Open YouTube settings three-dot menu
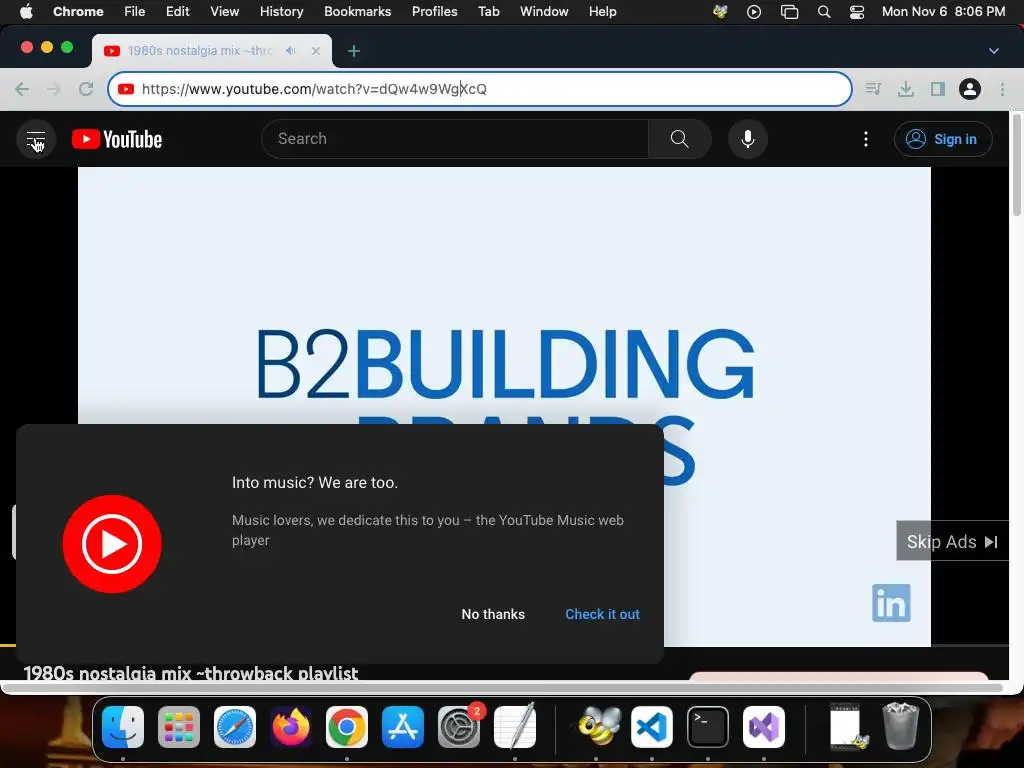Screen dimensions: 1024x768 (x=865, y=138)
